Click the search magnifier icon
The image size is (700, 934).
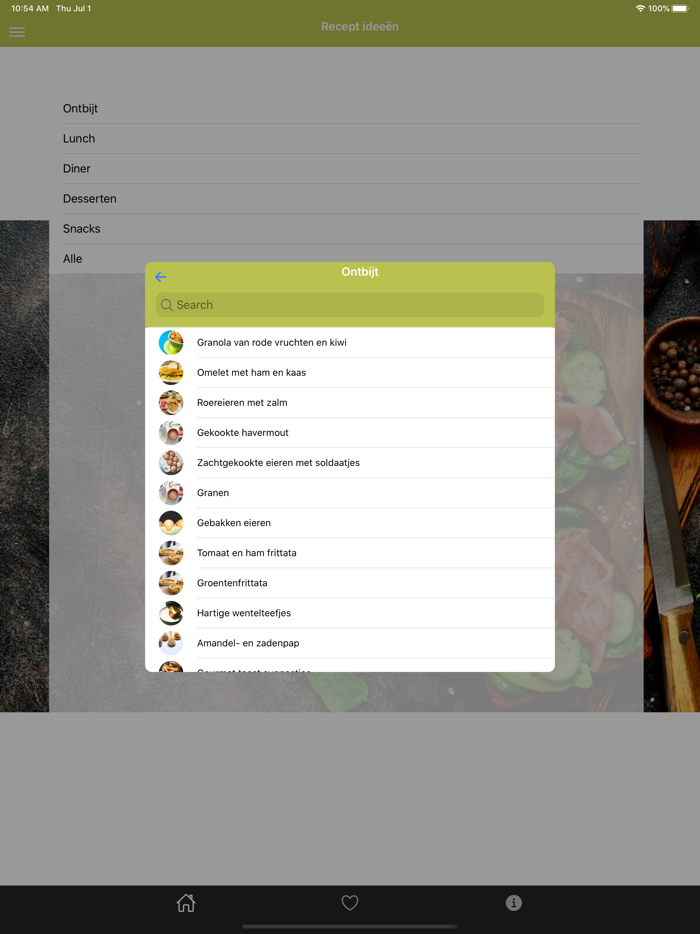click(x=167, y=305)
